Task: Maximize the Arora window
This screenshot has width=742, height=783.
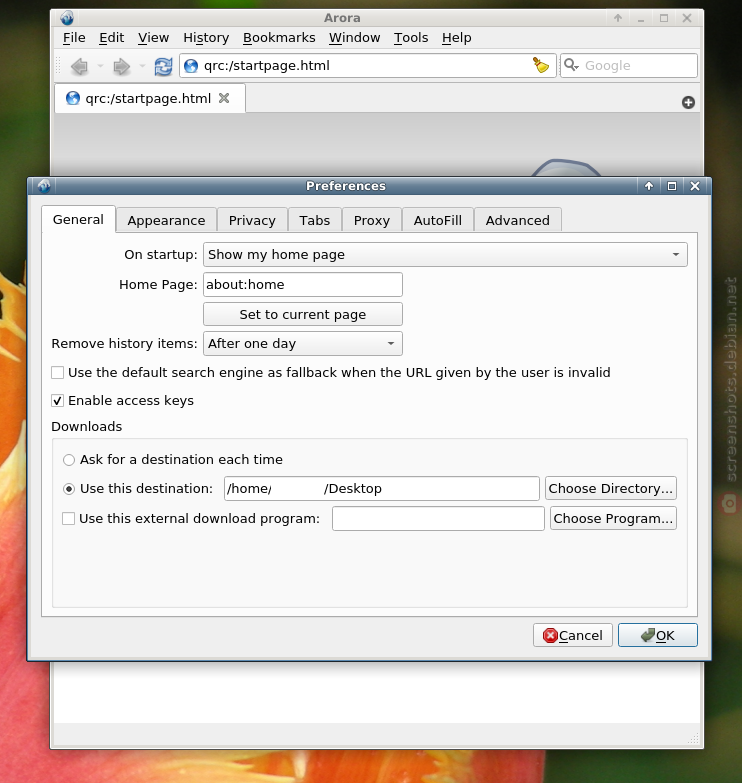Action: pyautogui.click(x=664, y=18)
